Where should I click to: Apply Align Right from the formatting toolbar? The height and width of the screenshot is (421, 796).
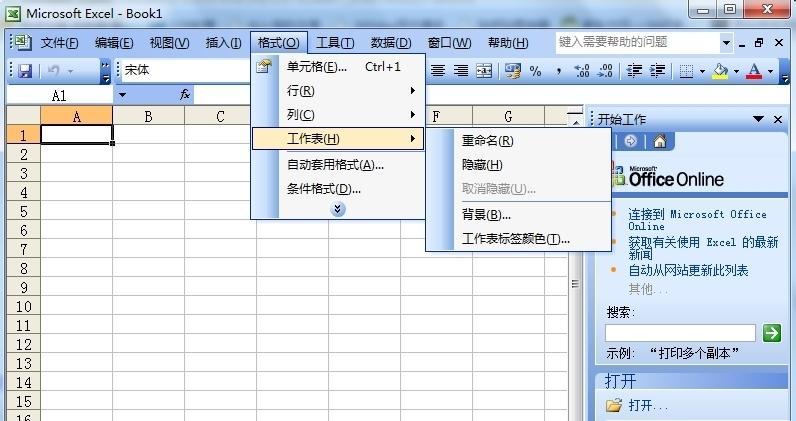point(460,71)
